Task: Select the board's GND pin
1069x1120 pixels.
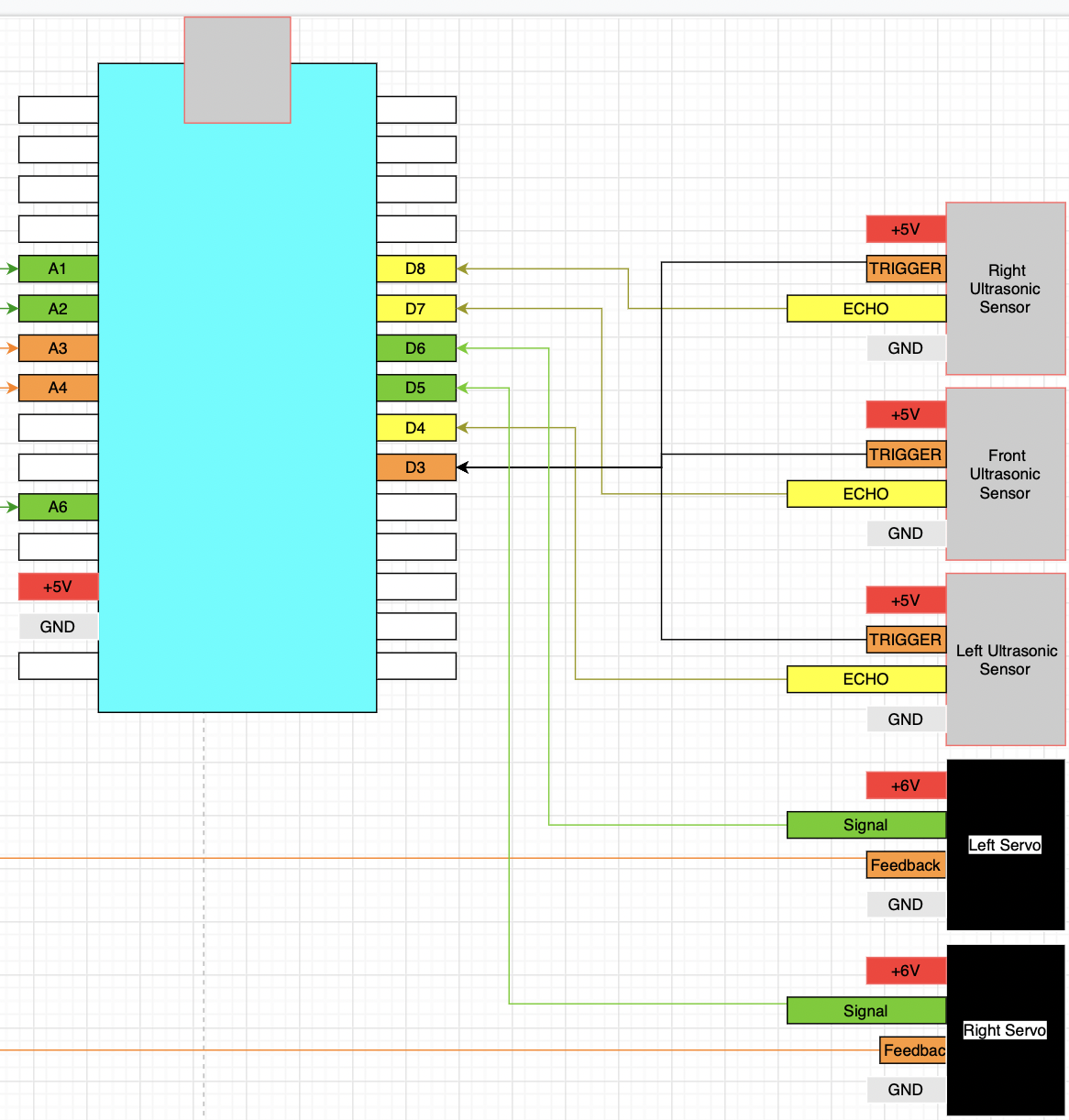Action: [58, 627]
